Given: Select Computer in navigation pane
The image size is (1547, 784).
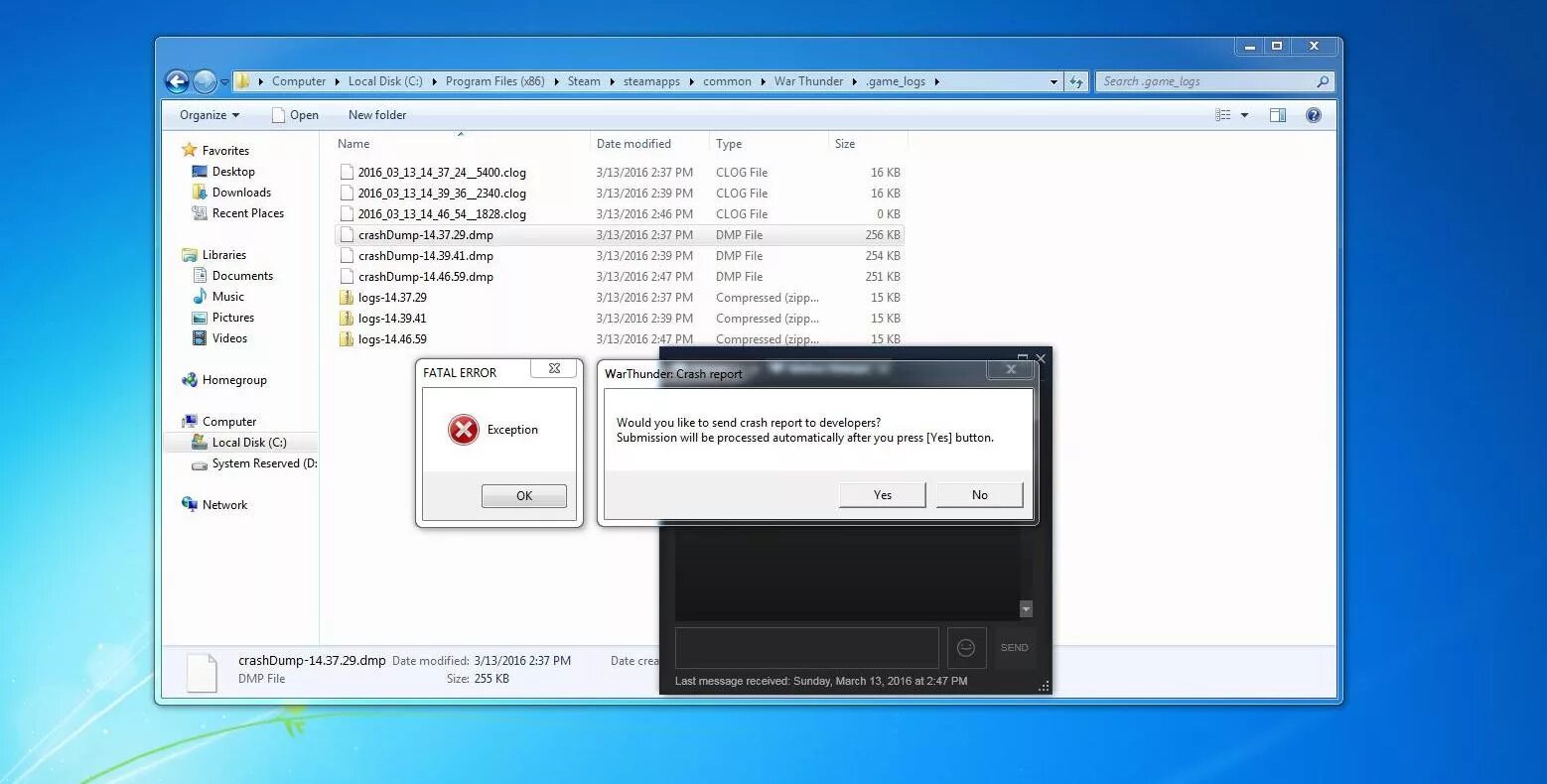Looking at the screenshot, I should click(x=229, y=422).
